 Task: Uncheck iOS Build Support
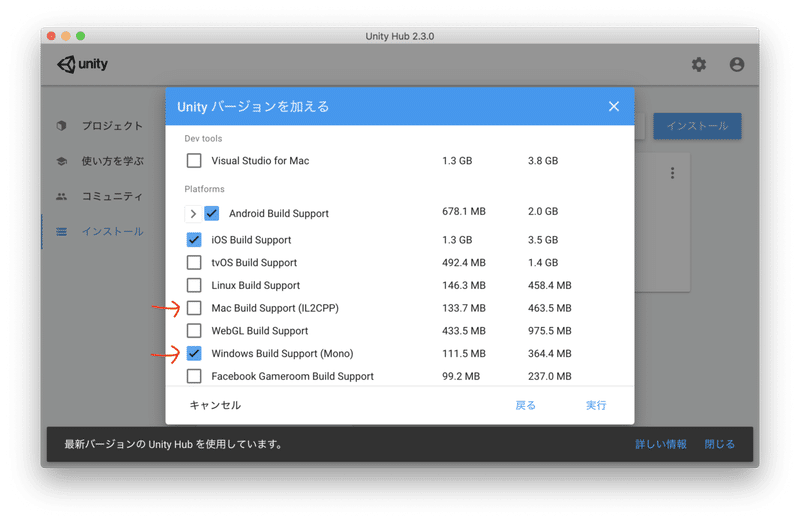point(194,240)
